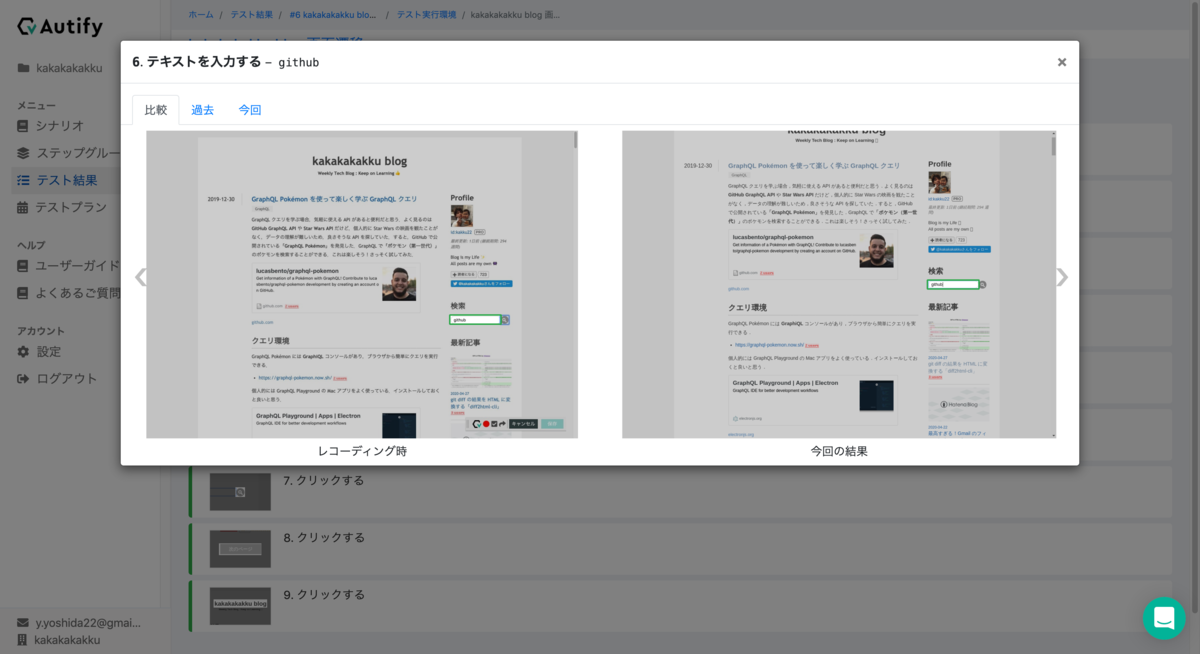The height and width of the screenshot is (654, 1200).
Task: Click the ログアウト exit icon
Action: pyautogui.click(x=23, y=379)
